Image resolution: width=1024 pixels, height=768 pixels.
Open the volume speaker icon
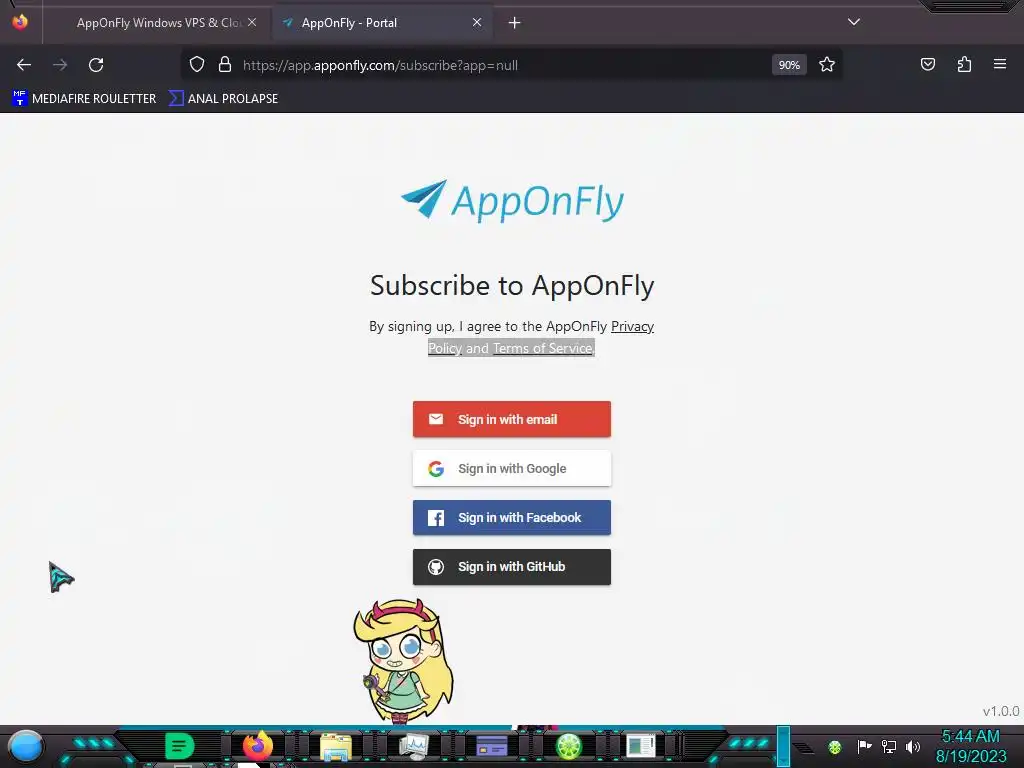(913, 746)
